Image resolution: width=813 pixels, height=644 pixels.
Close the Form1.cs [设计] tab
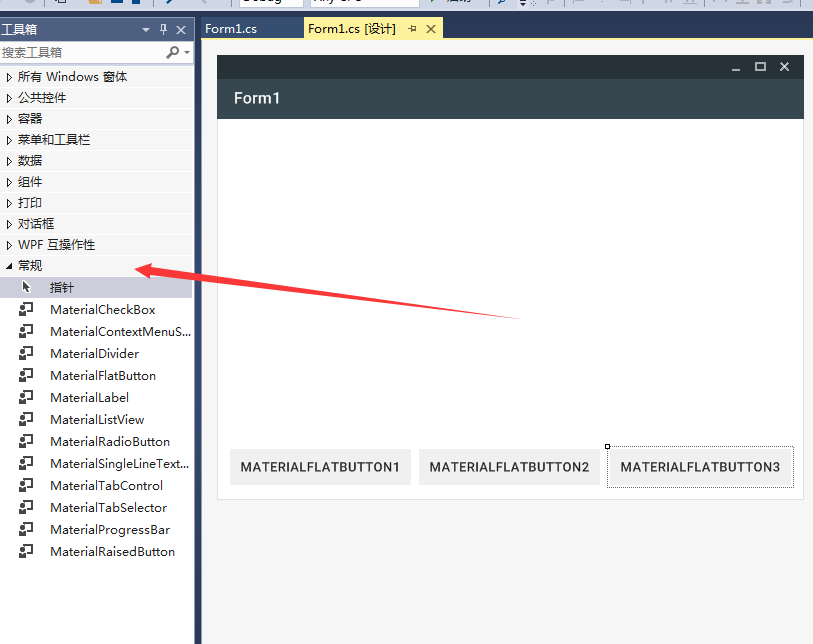(431, 29)
